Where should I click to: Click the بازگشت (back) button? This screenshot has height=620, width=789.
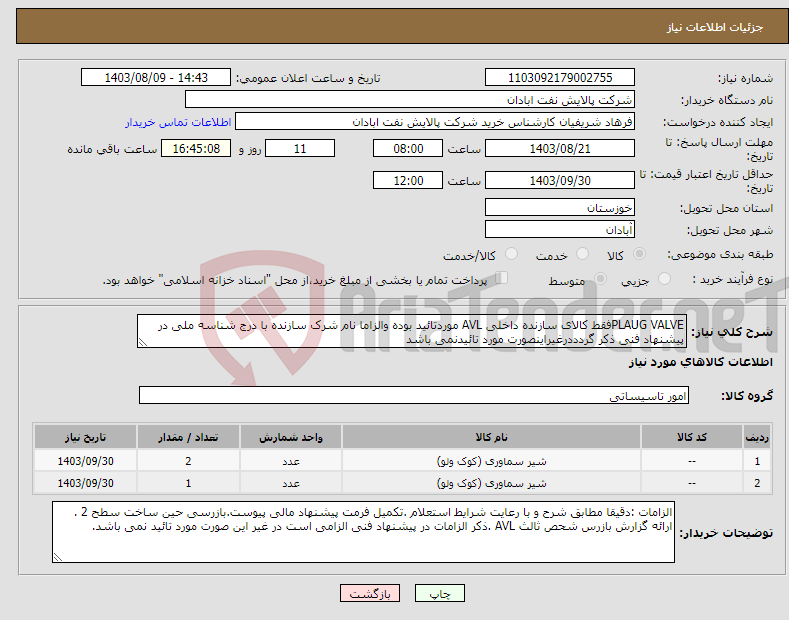tap(370, 593)
